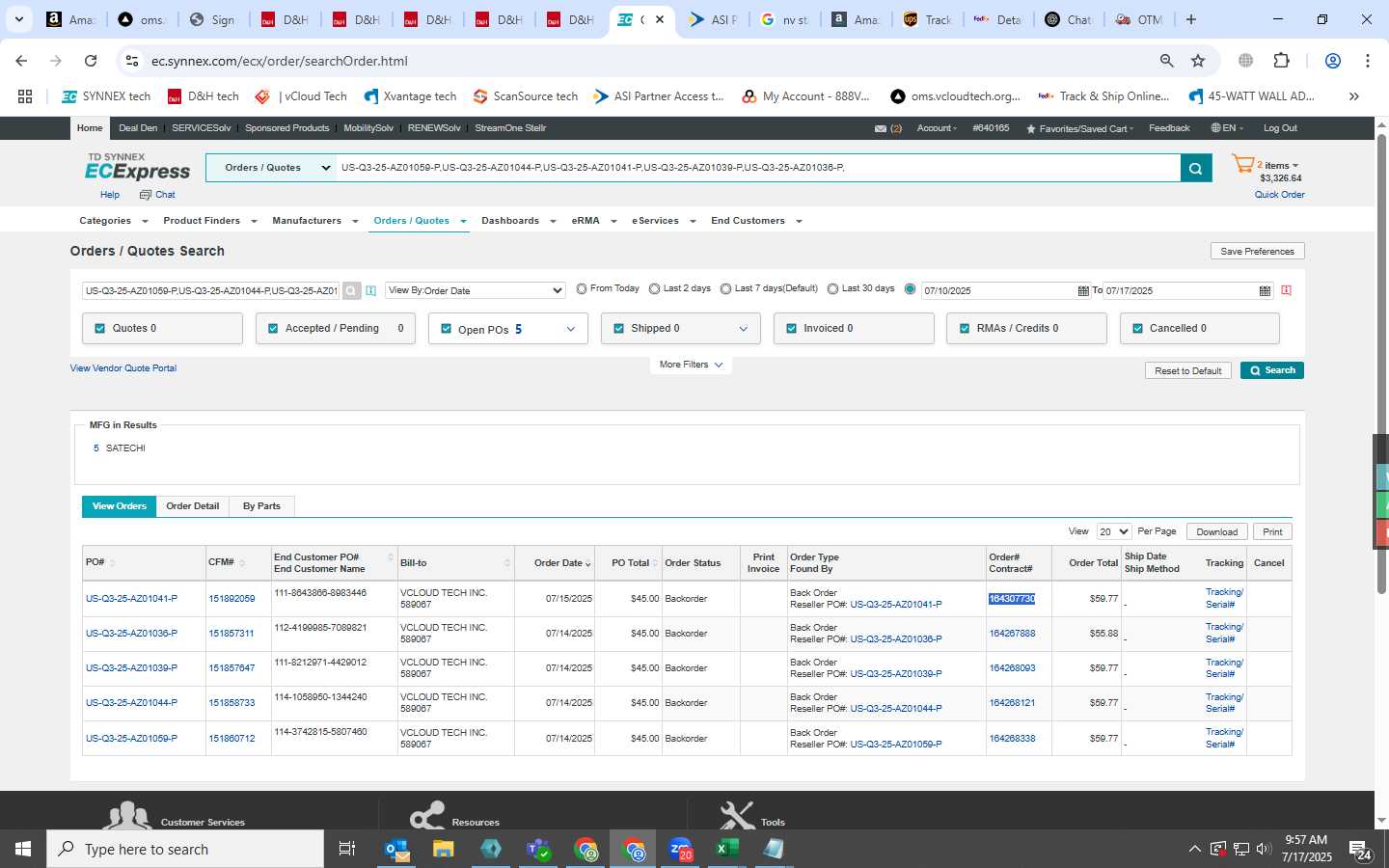The image size is (1389, 868).
Task: Open the tab search chevron button
Action: [18, 19]
